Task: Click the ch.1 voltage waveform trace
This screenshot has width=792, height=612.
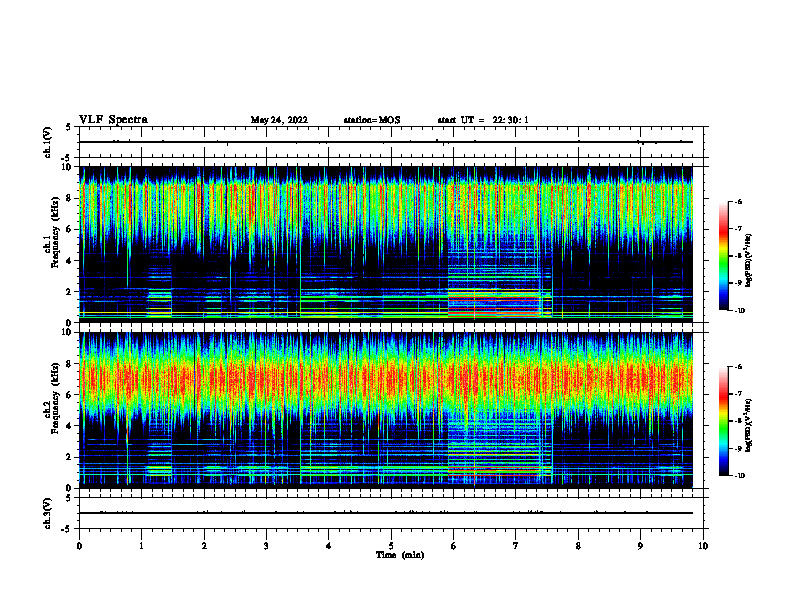Action: (386, 142)
